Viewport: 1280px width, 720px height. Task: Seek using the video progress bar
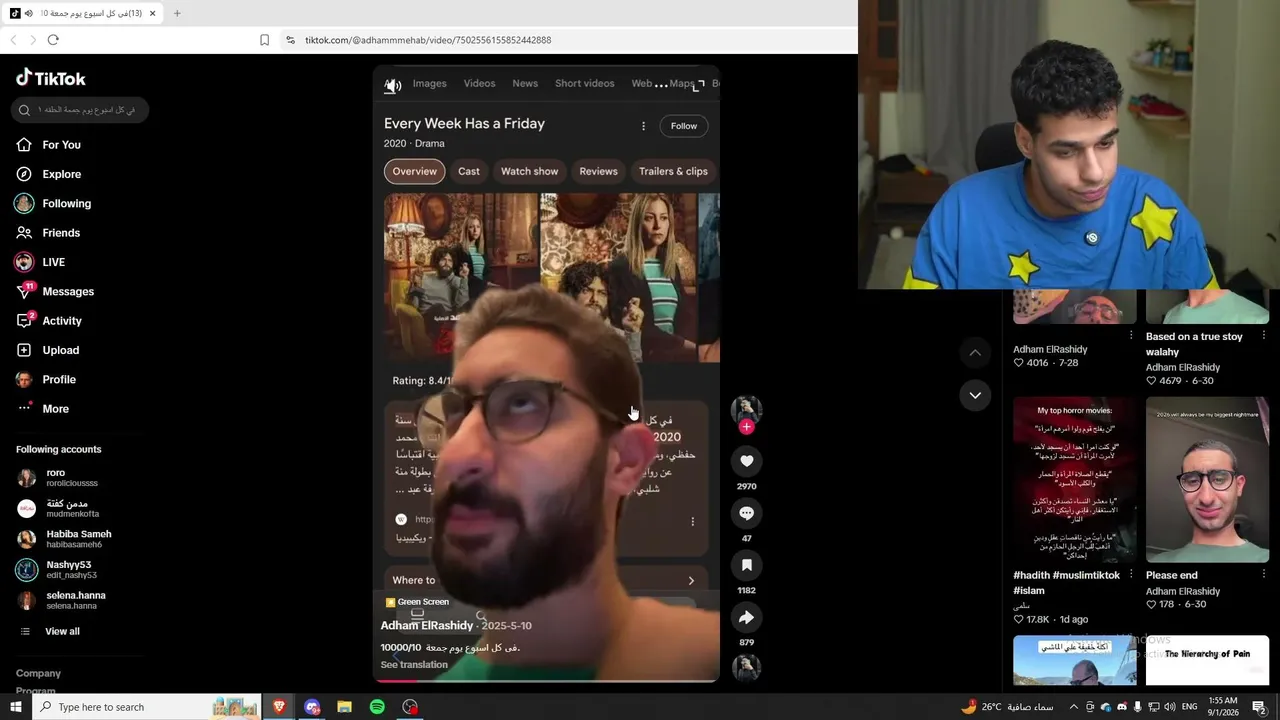(546, 680)
